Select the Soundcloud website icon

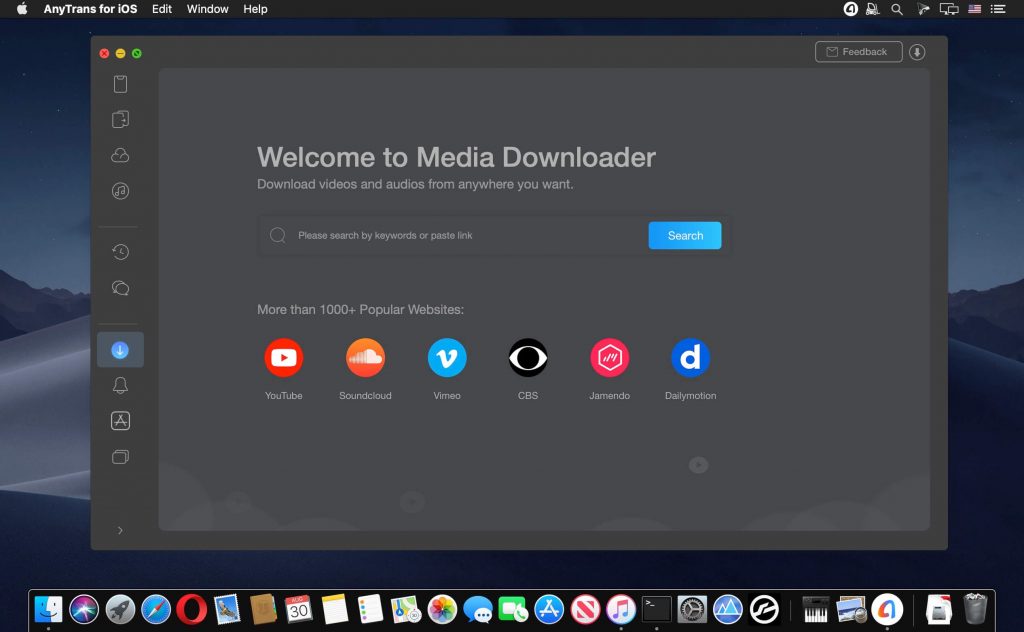[x=365, y=357]
